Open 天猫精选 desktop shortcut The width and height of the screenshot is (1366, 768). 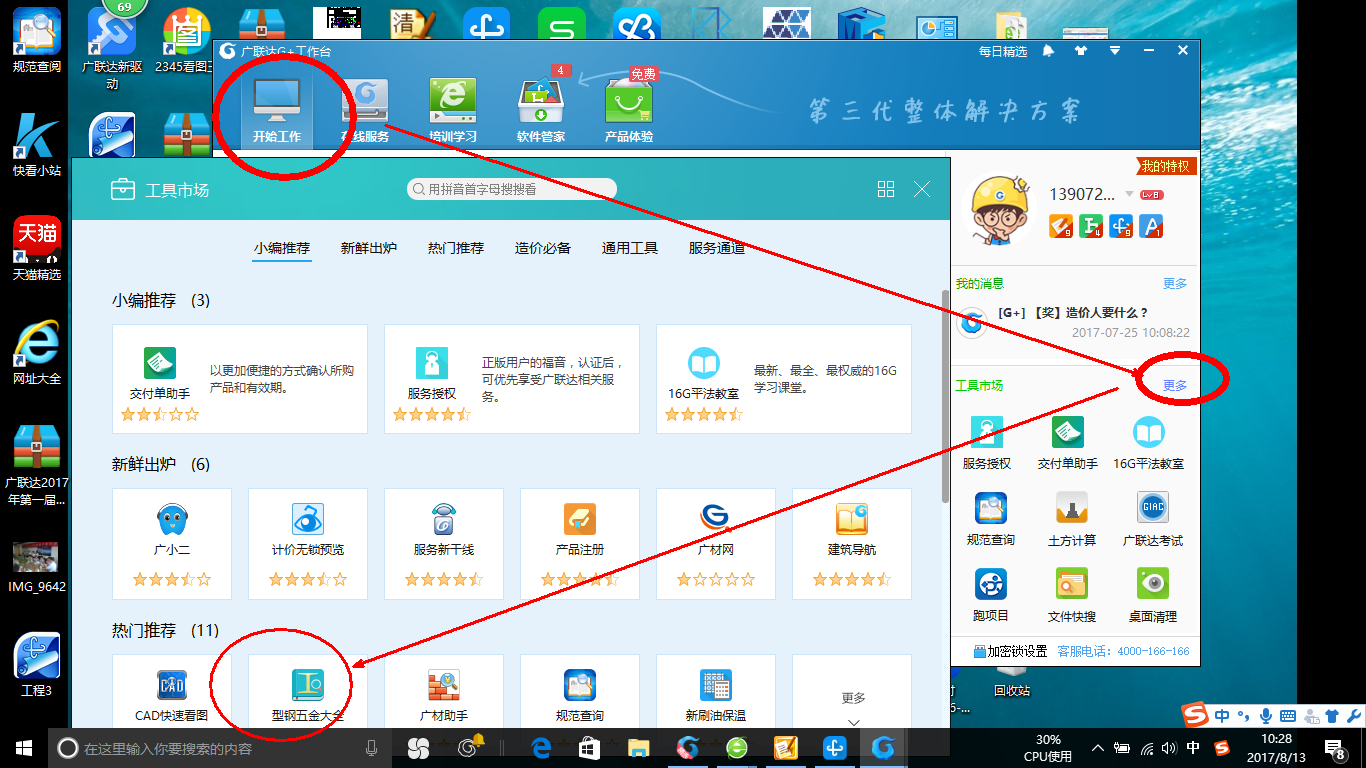pos(37,250)
